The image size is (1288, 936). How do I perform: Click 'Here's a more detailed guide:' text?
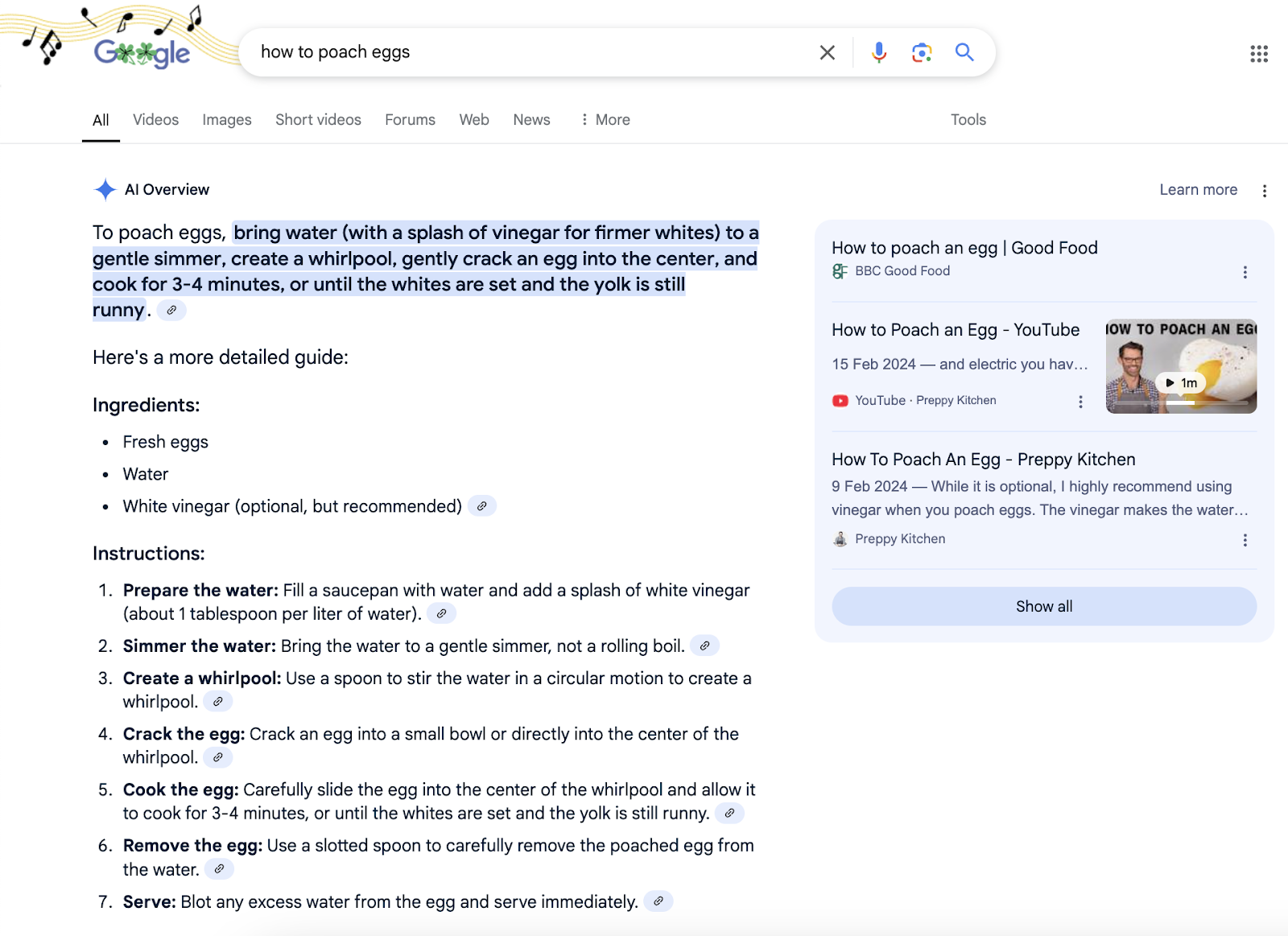pyautogui.click(x=221, y=357)
